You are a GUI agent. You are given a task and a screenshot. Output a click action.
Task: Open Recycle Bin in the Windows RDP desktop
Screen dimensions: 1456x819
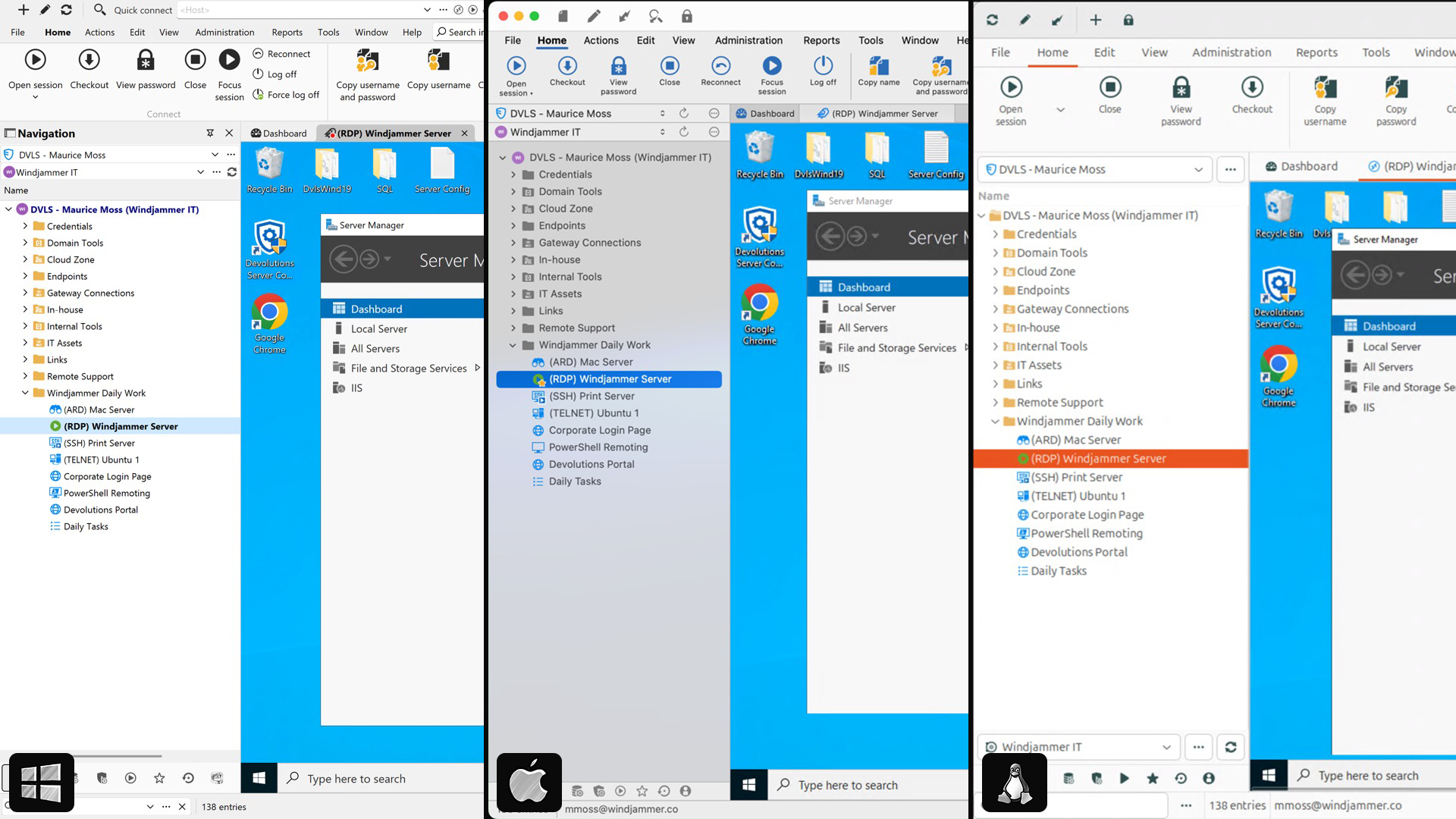pos(269,170)
